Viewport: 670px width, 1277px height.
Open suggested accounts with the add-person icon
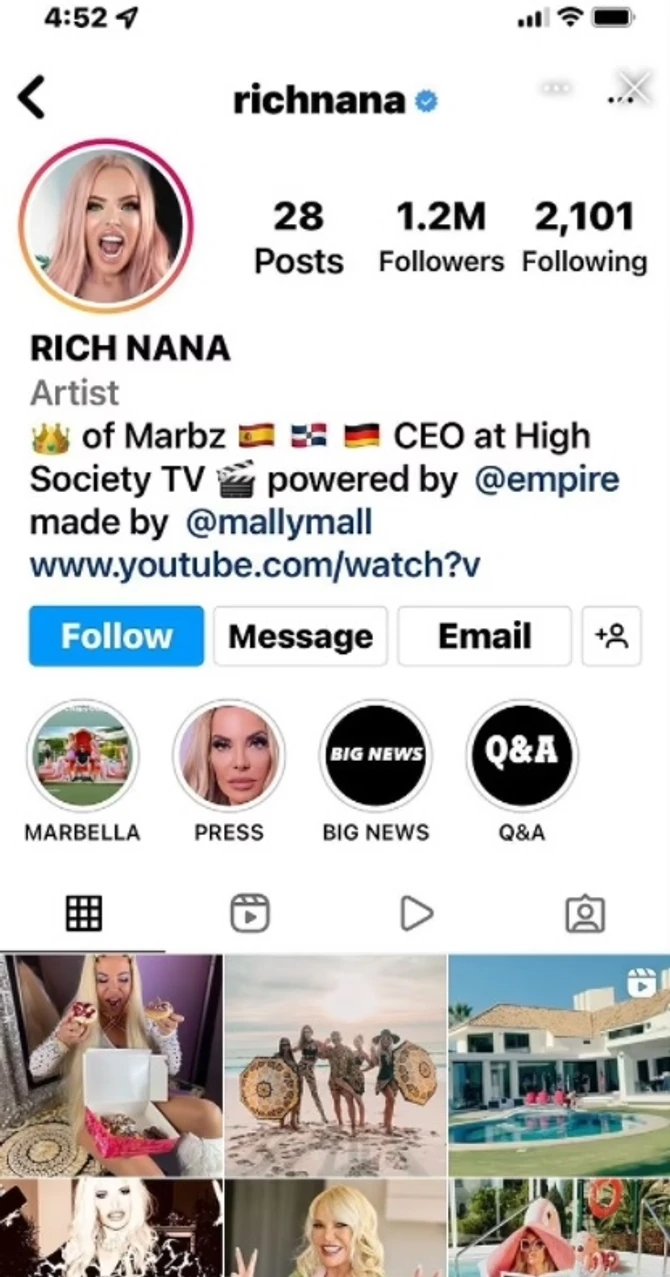[x=612, y=637]
